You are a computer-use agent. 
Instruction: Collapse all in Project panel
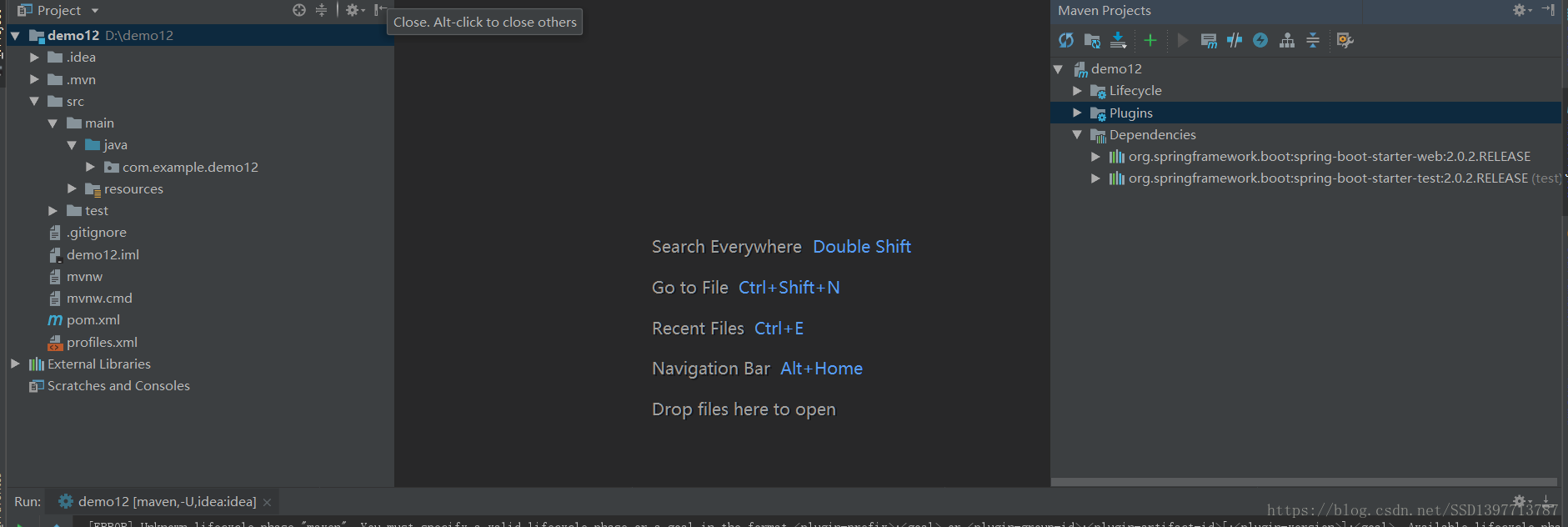tap(321, 10)
